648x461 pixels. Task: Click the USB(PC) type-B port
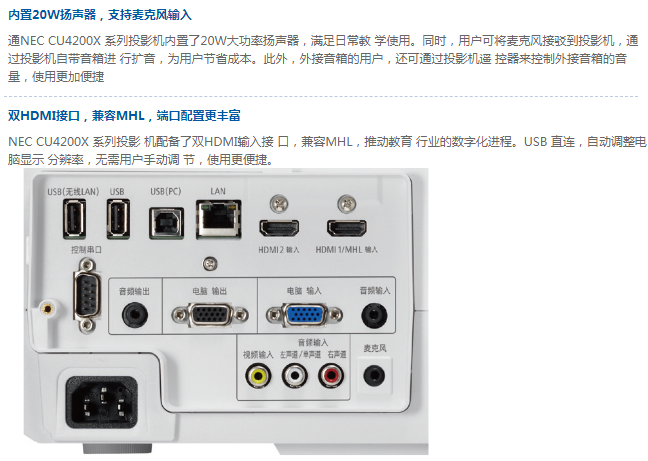click(x=167, y=223)
